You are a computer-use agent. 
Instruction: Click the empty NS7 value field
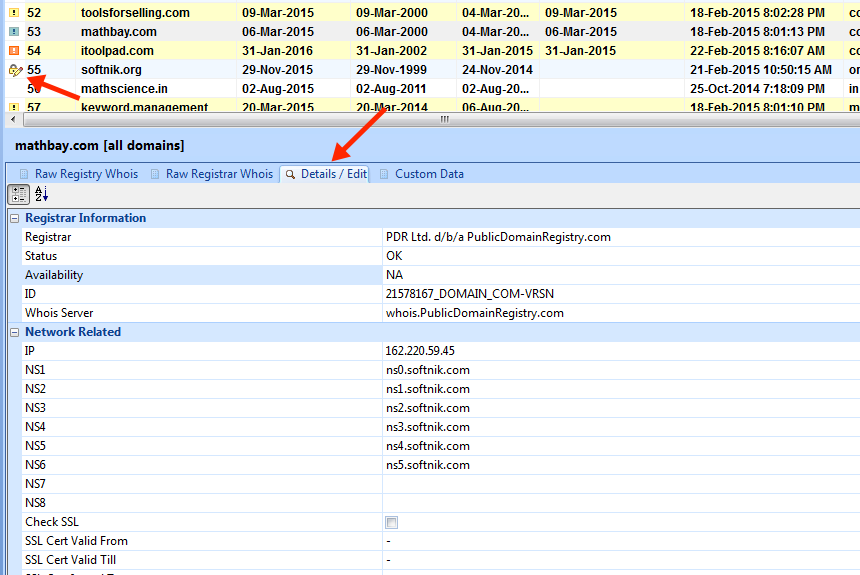[621, 484]
